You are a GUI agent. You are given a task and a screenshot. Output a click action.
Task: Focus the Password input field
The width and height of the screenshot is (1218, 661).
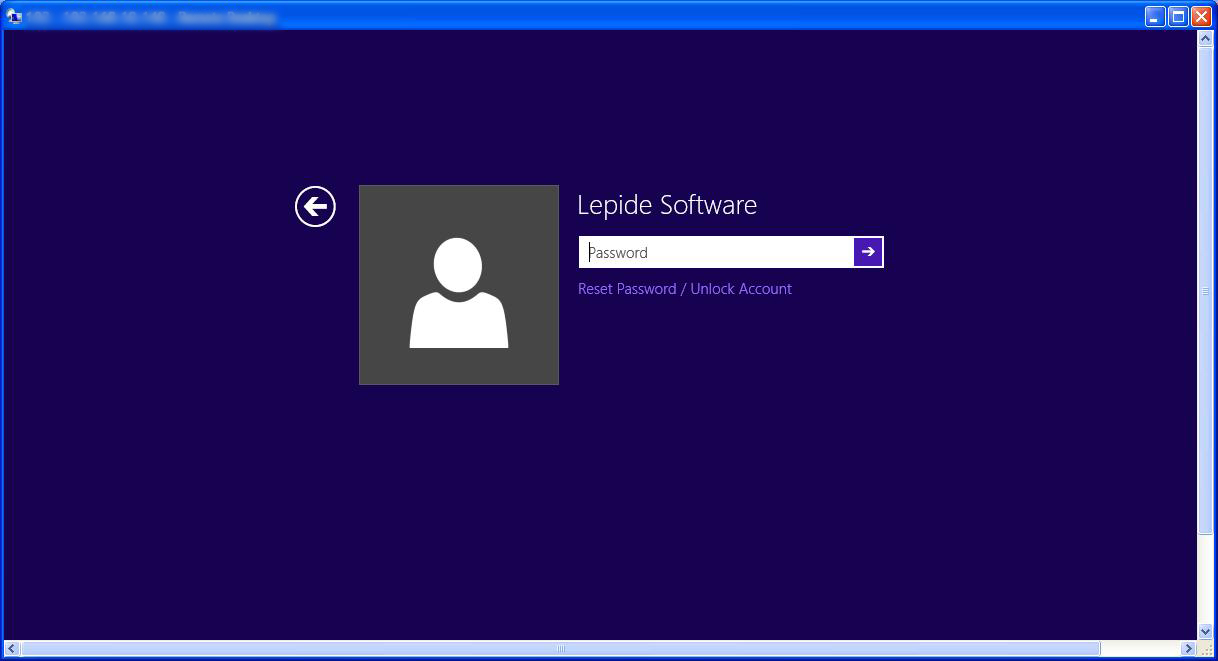point(716,252)
